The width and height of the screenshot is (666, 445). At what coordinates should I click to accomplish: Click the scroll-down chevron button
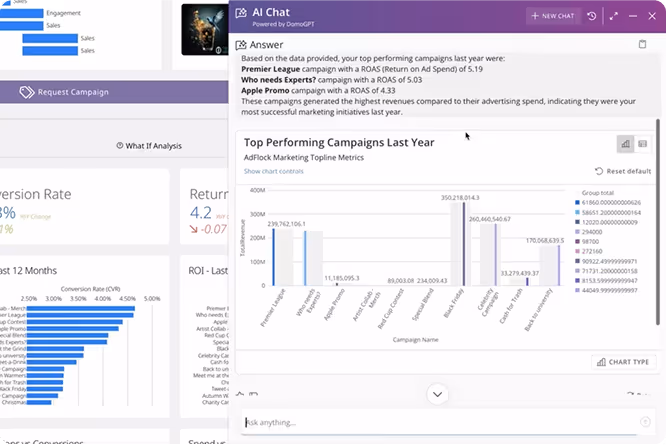coord(437,394)
